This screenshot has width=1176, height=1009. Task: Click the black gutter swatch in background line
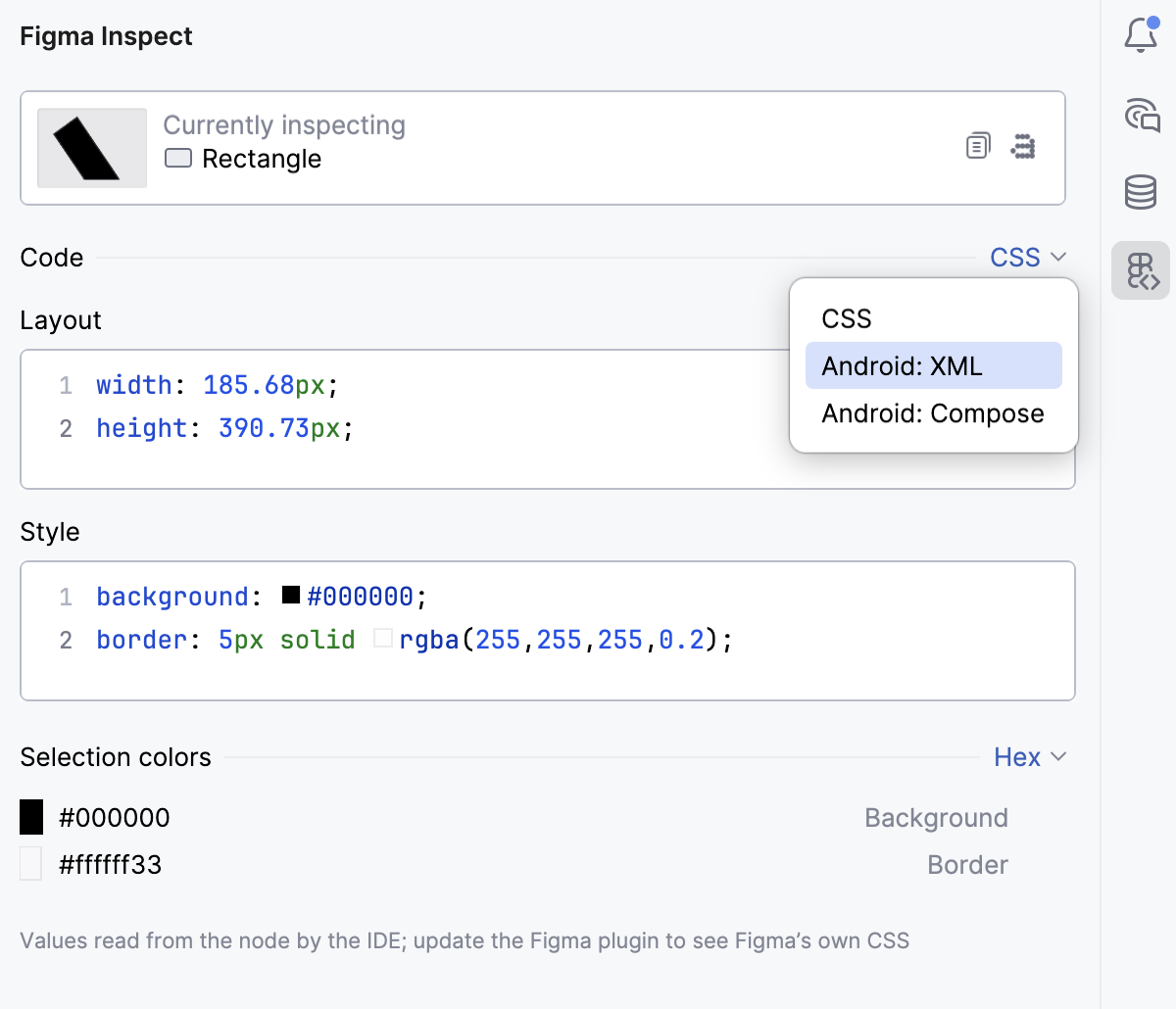click(291, 595)
